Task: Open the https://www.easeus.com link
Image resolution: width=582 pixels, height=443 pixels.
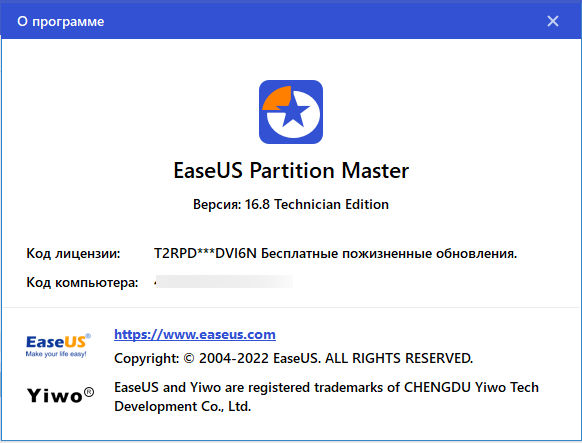Action: pyautogui.click(x=195, y=334)
